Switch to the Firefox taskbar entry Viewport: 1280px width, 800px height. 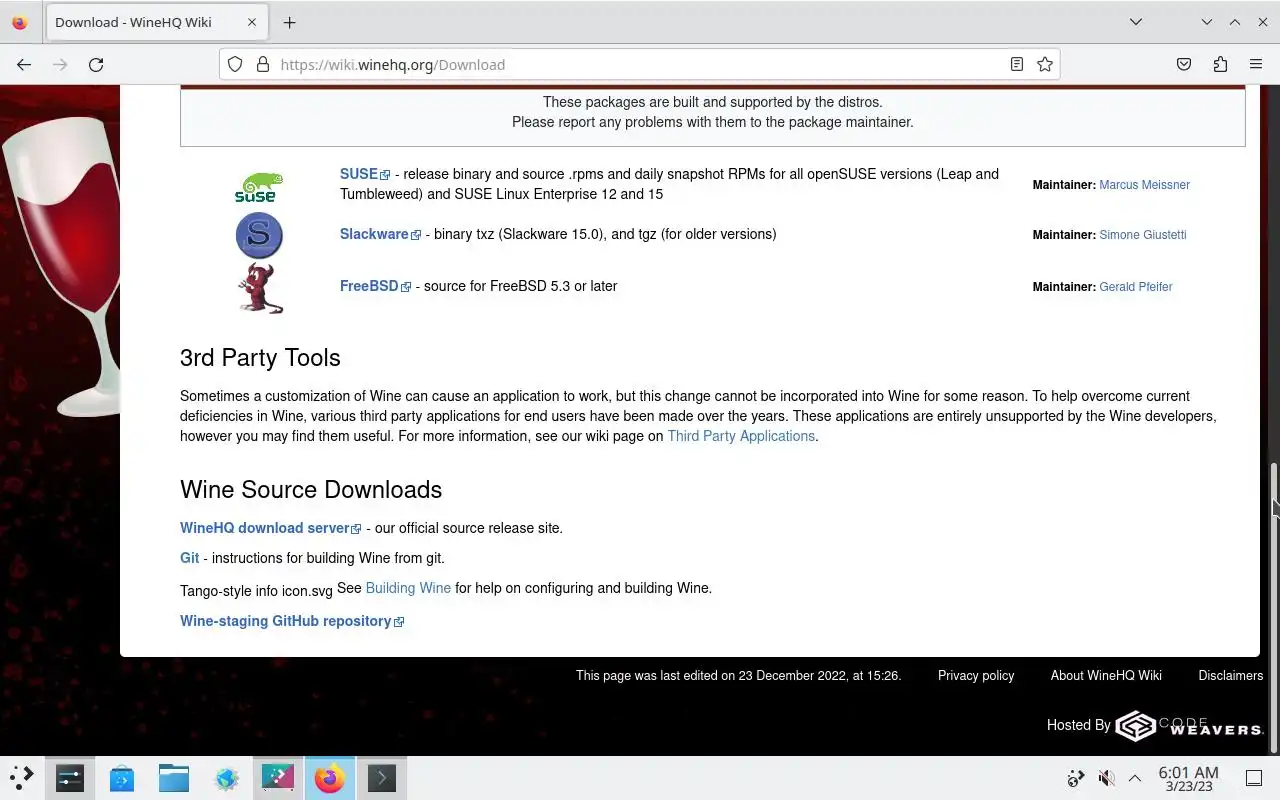pos(330,778)
